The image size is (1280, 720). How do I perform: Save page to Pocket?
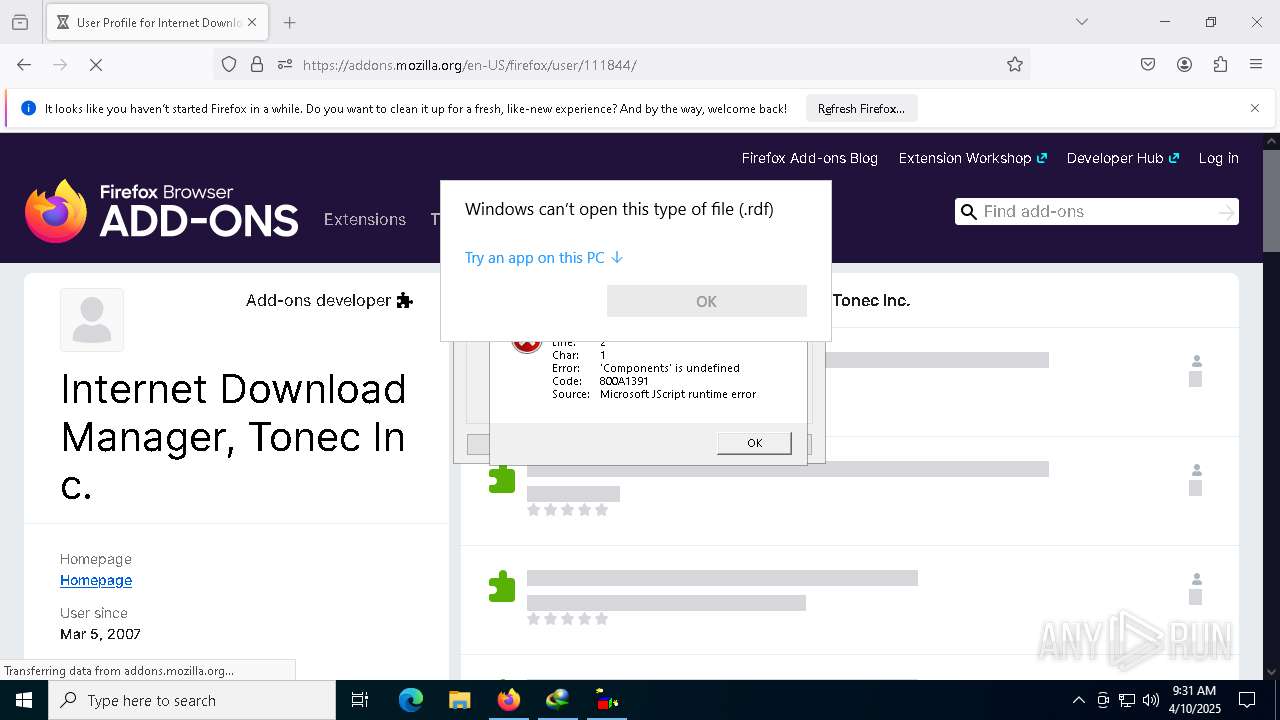pos(1148,65)
